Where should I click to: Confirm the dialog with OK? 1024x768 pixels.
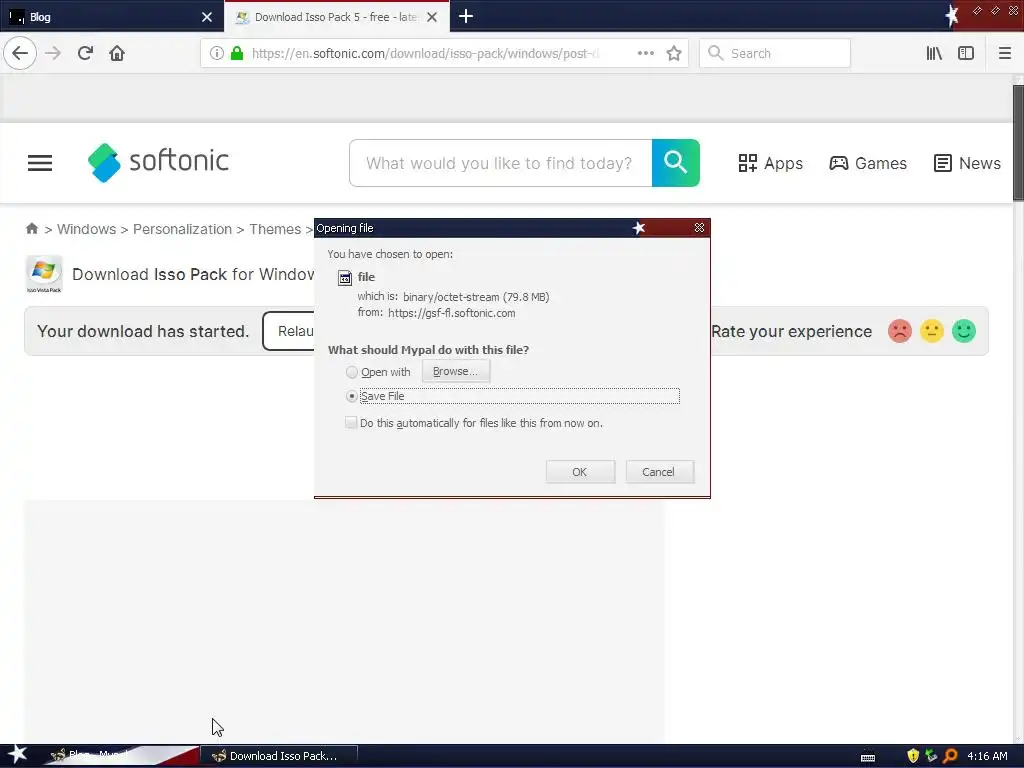click(580, 472)
